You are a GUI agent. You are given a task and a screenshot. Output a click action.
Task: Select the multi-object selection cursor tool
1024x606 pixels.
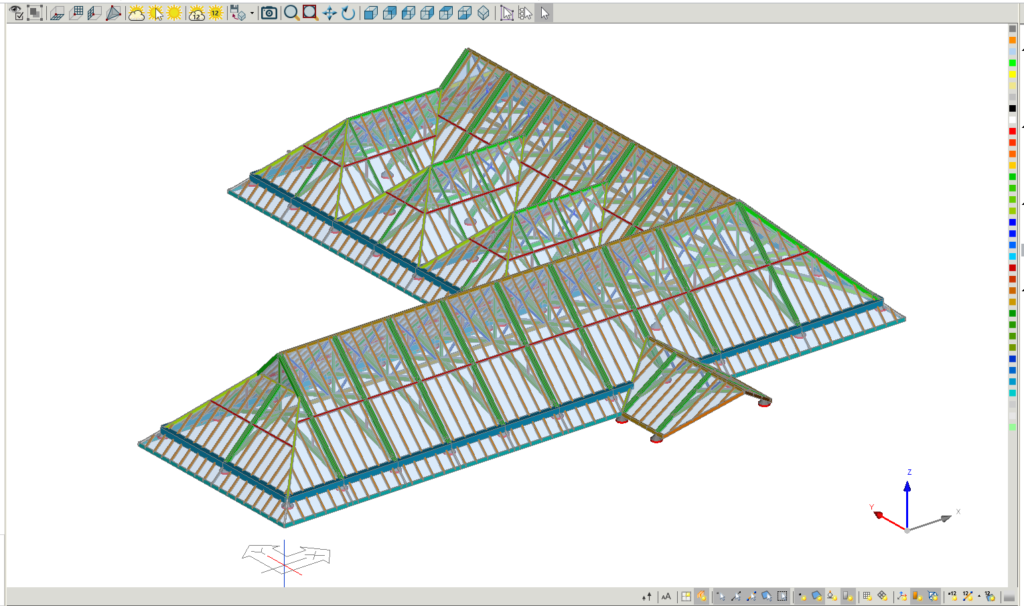tap(525, 13)
